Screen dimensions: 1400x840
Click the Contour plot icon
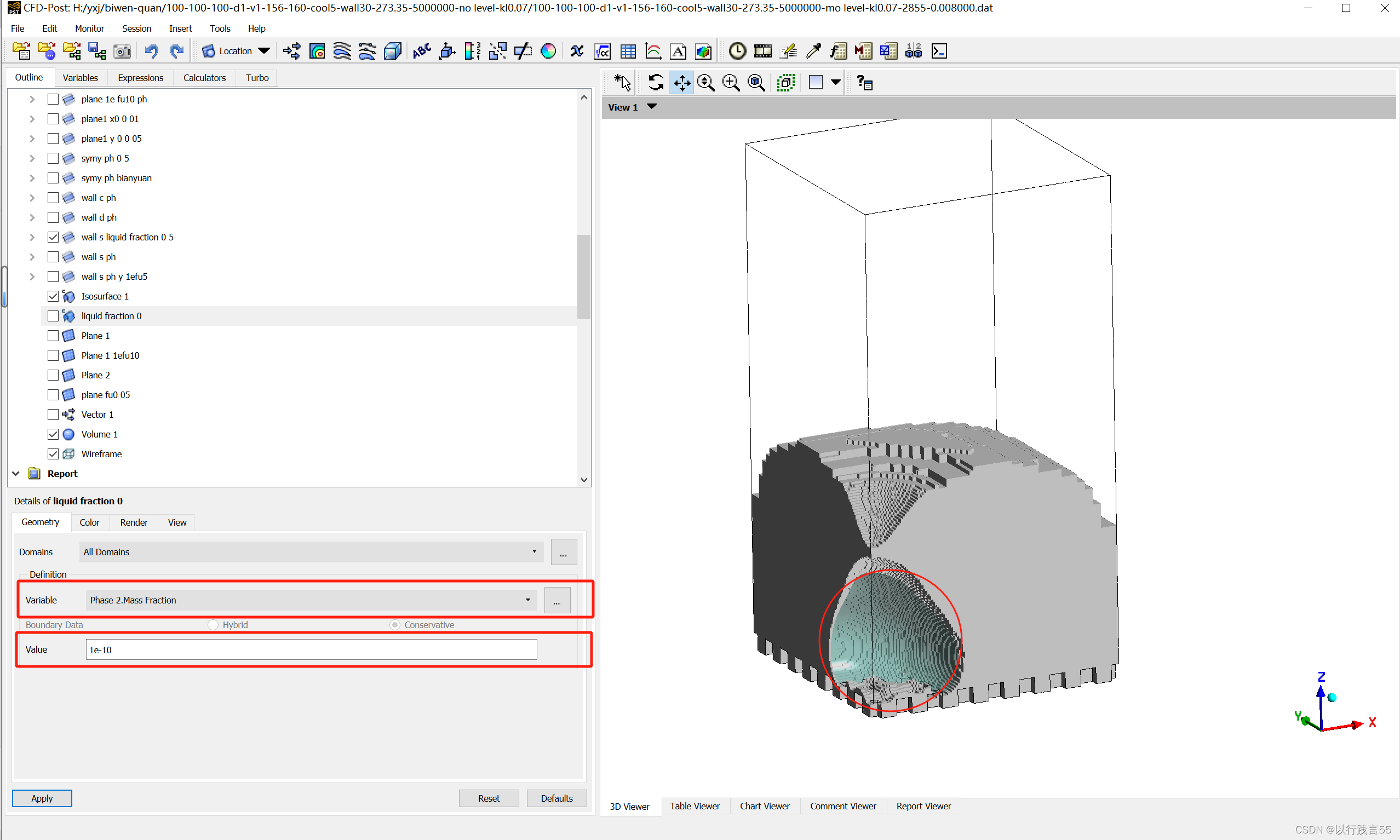click(x=317, y=51)
